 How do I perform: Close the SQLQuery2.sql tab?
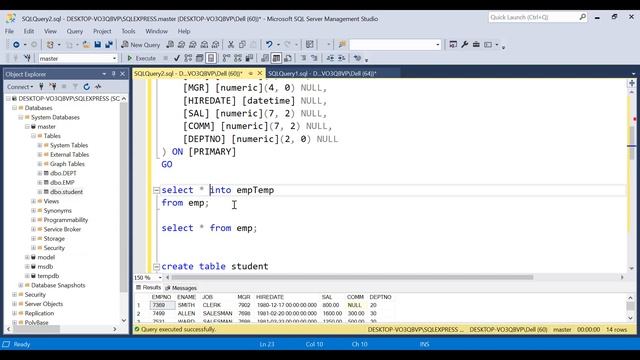tap(260, 73)
